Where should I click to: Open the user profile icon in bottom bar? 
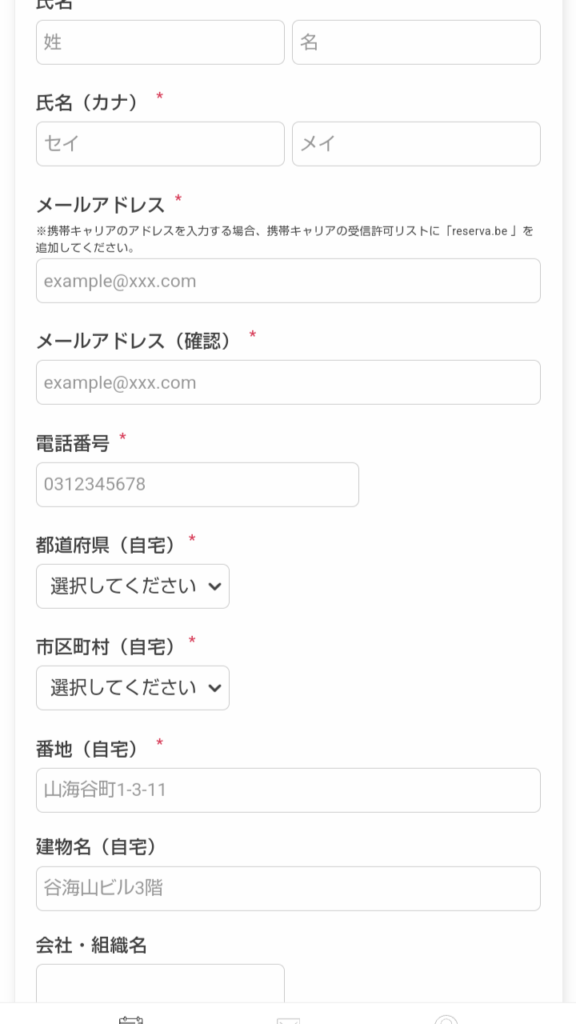[x=446, y=1019]
